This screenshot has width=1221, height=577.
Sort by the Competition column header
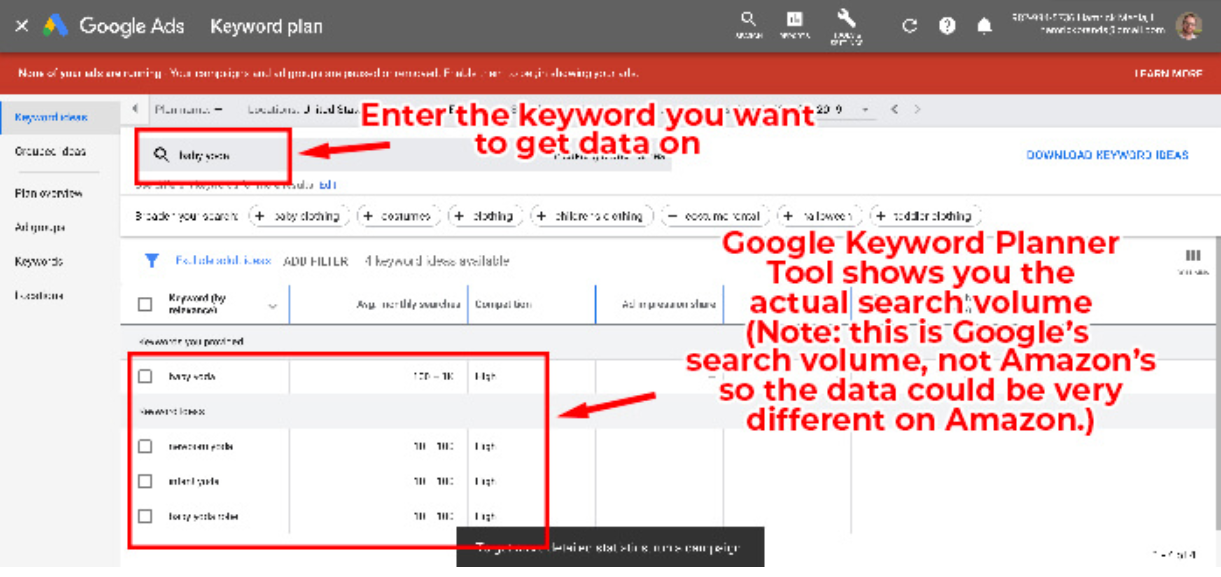(503, 304)
